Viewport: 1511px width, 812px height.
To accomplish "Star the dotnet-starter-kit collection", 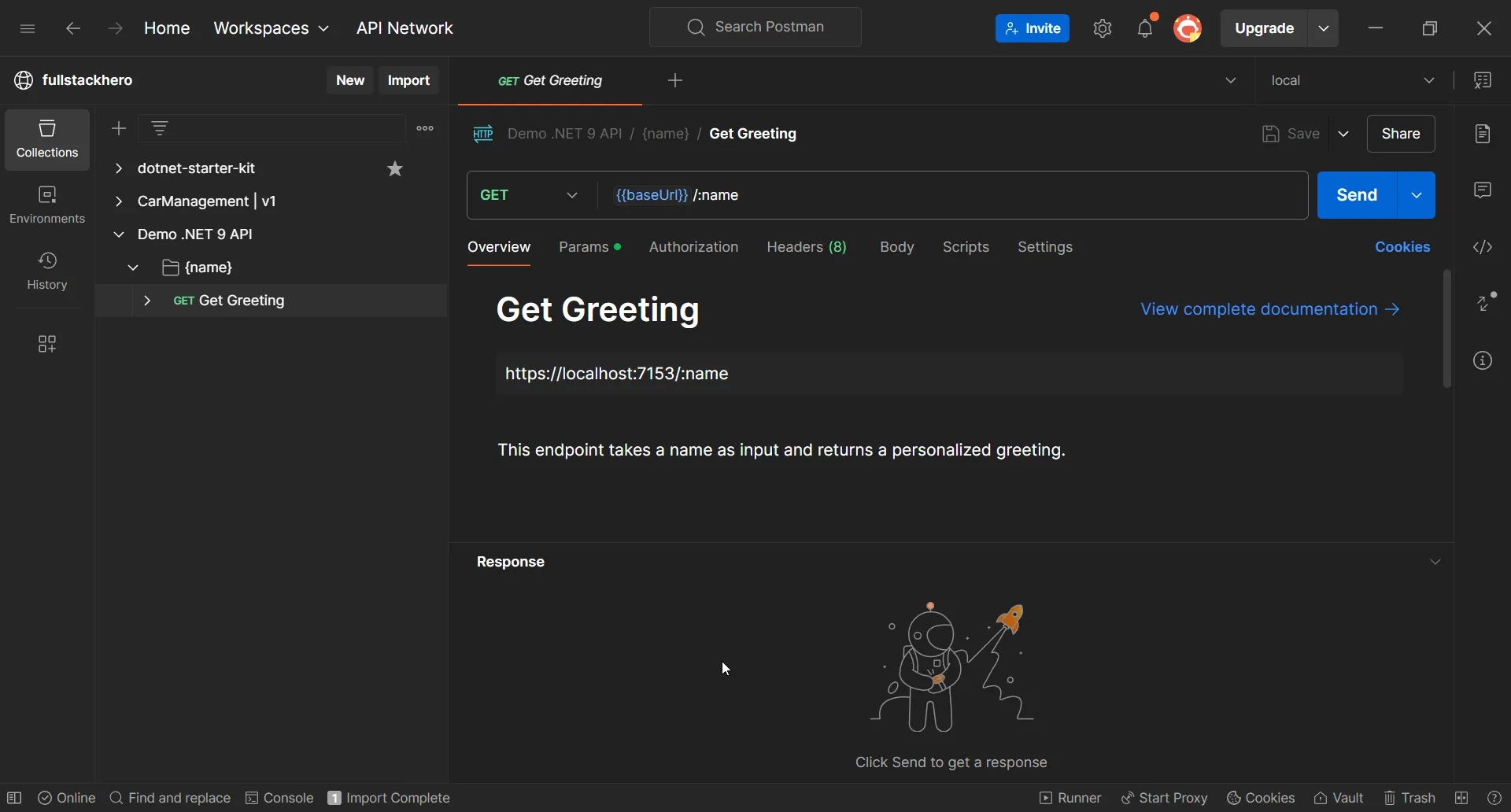I will point(395,169).
